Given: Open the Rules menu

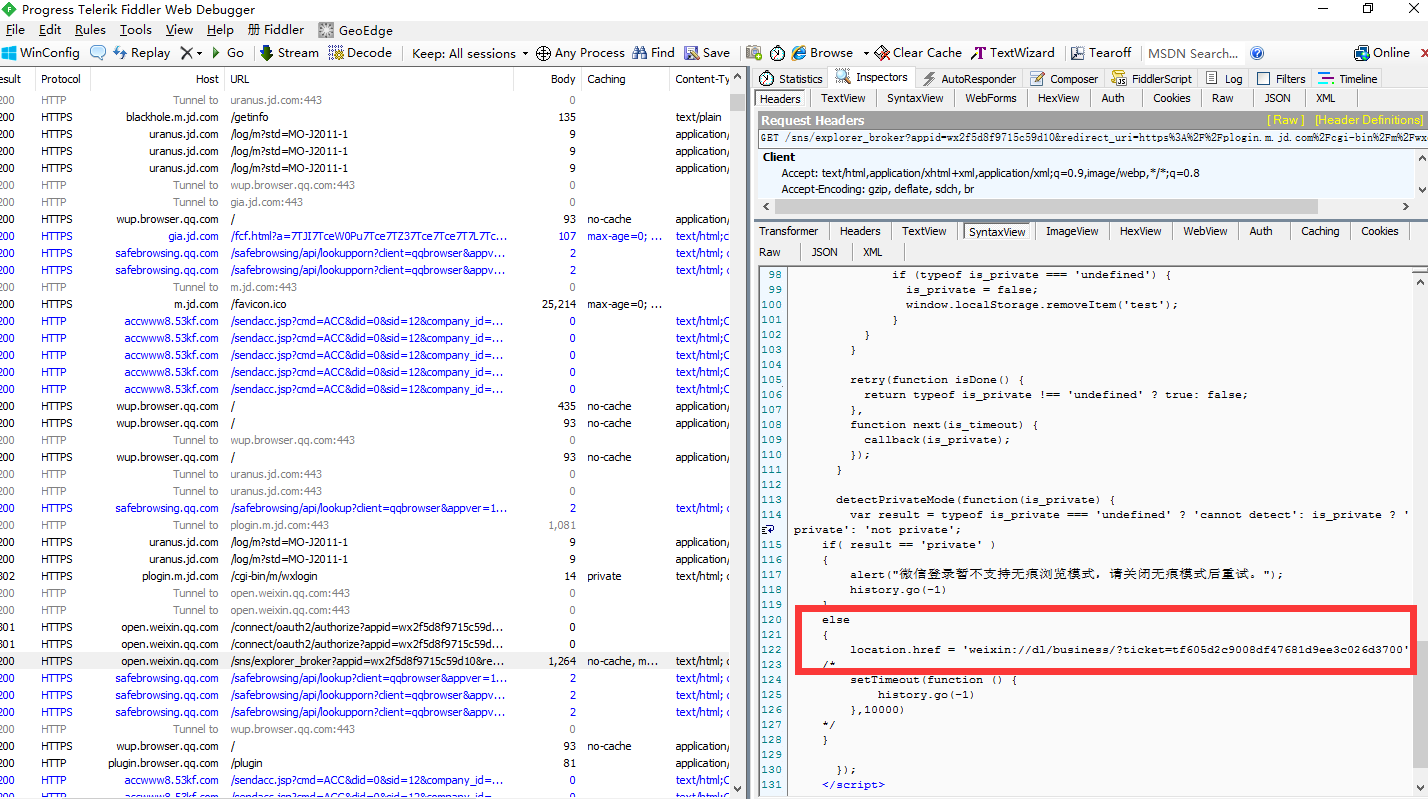Looking at the screenshot, I should coord(90,30).
